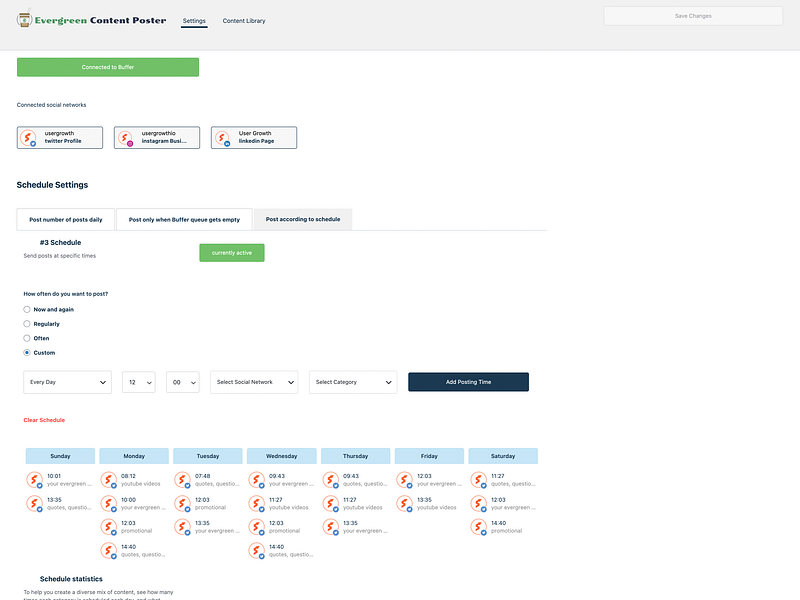800x600 pixels.
Task: Click Friday 12:03 evergreen icon
Action: coord(405,480)
